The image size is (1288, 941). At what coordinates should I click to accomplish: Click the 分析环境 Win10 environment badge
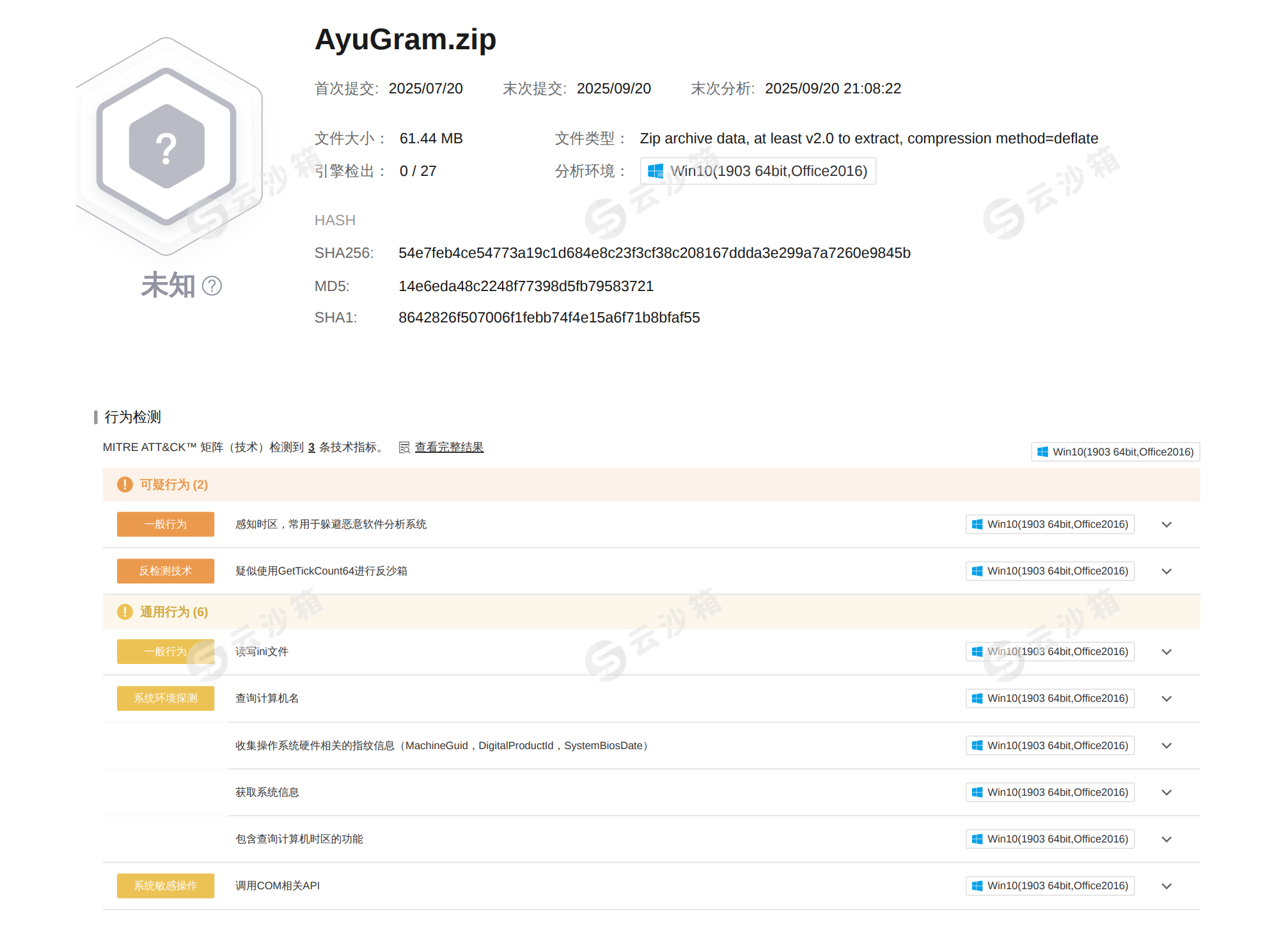[758, 171]
